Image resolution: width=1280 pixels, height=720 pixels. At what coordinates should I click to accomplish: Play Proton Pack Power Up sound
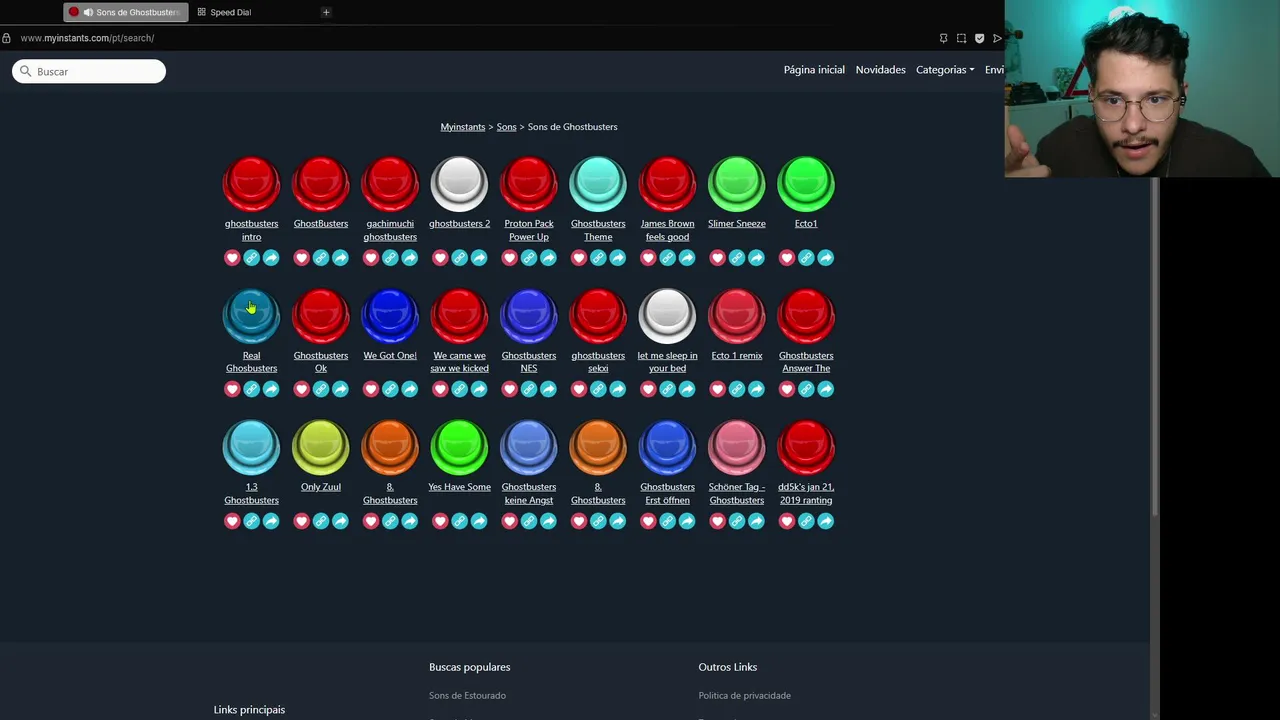[529, 184]
